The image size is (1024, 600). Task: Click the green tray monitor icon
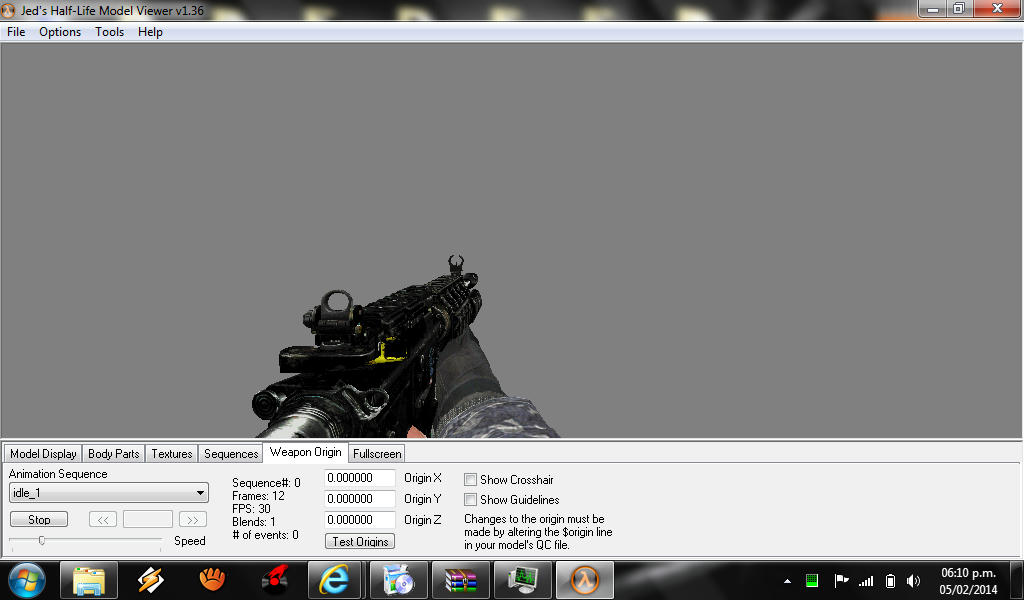pyautogui.click(x=812, y=580)
